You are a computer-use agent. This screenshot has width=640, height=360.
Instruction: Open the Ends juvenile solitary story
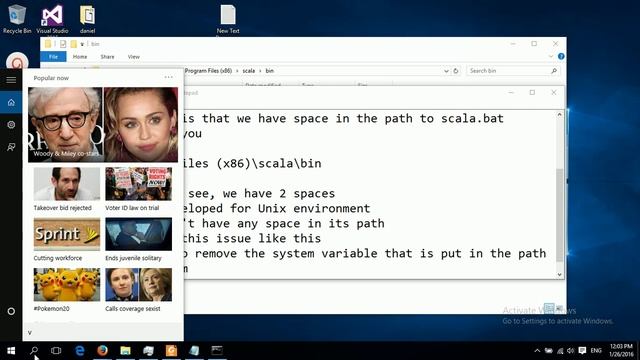[x=138, y=240]
